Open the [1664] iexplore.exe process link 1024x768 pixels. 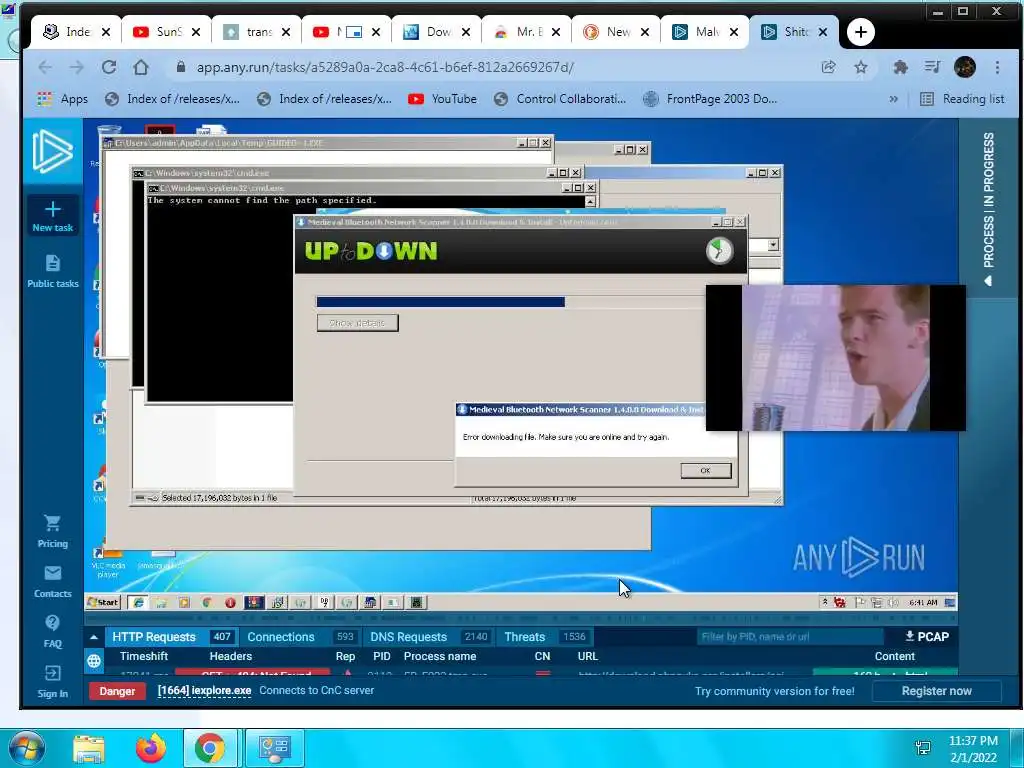click(204, 691)
